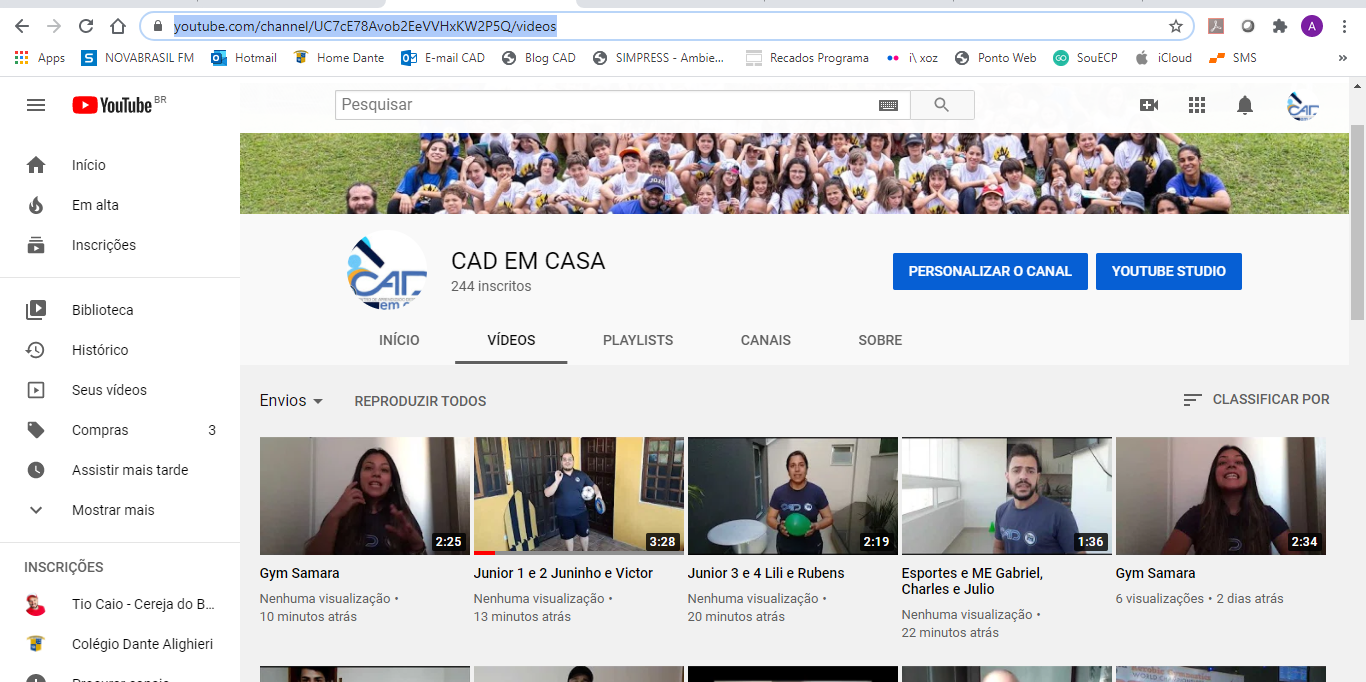Bookmark this page with star icon
Viewport: 1366px width, 682px height.
pos(1176,26)
